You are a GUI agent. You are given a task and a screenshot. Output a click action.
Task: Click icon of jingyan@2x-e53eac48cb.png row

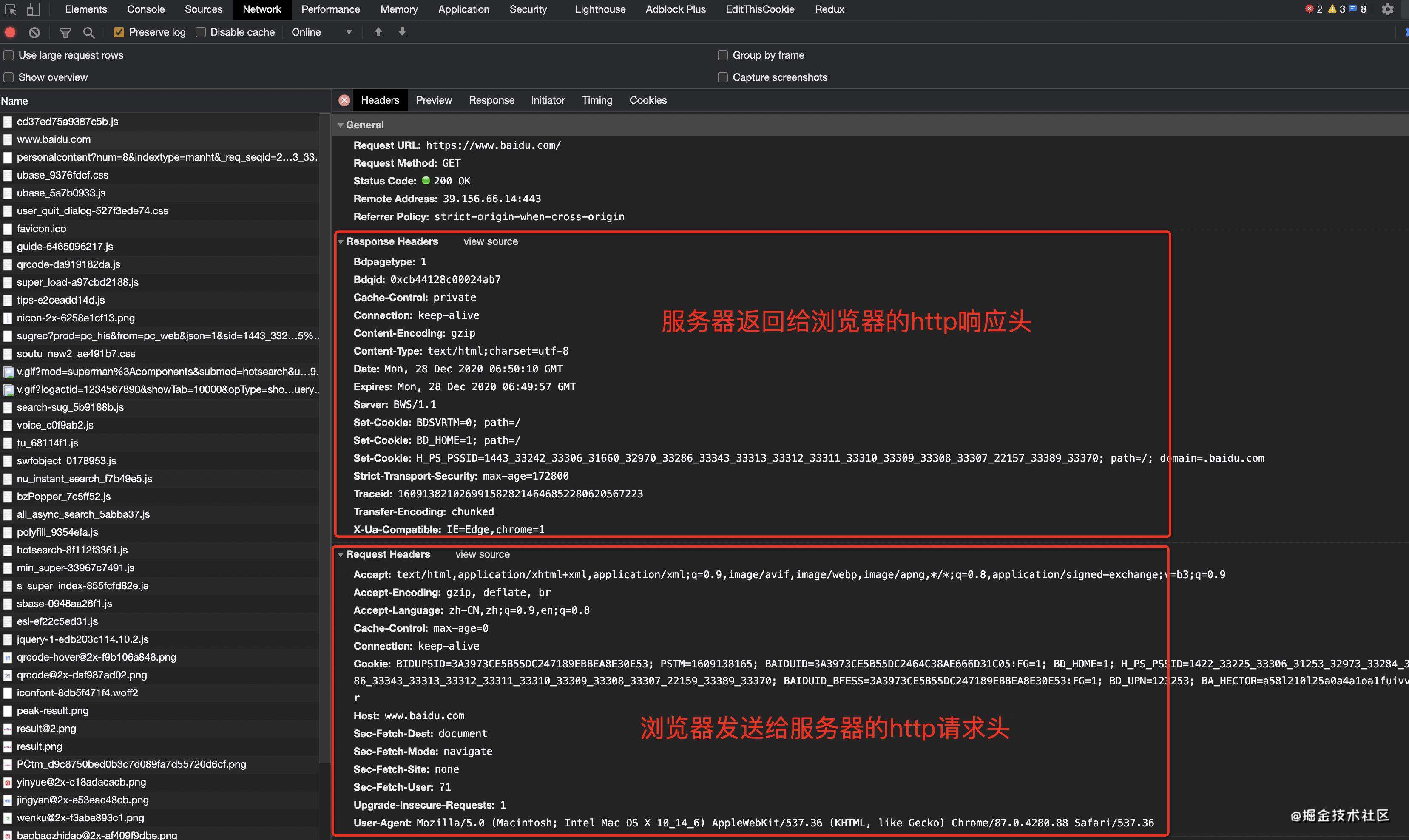point(8,800)
